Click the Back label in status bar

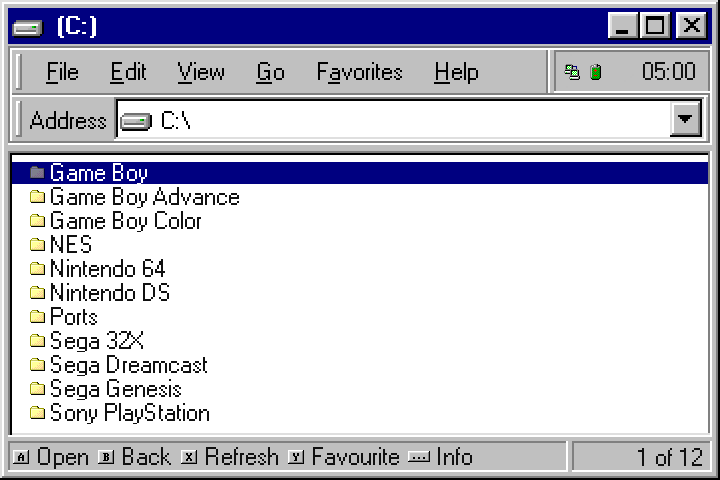(146, 457)
